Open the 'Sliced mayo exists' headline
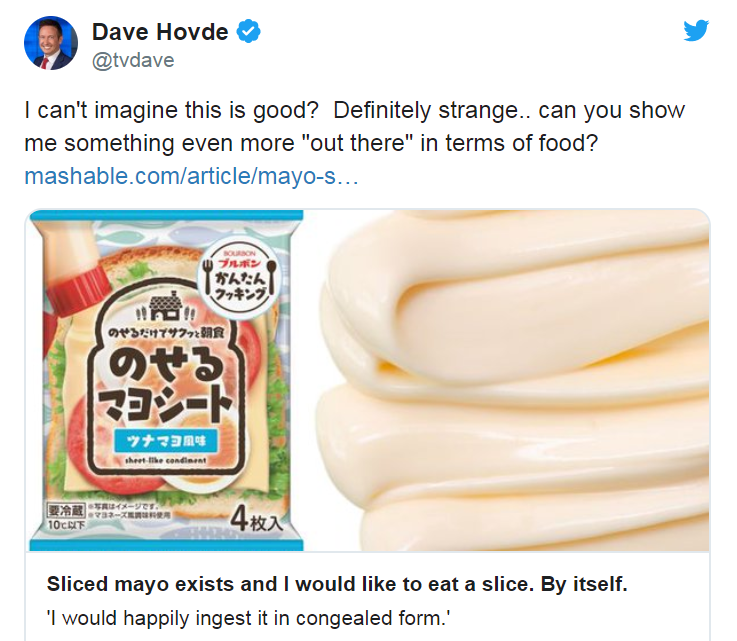This screenshot has width=737, height=641. [337, 584]
